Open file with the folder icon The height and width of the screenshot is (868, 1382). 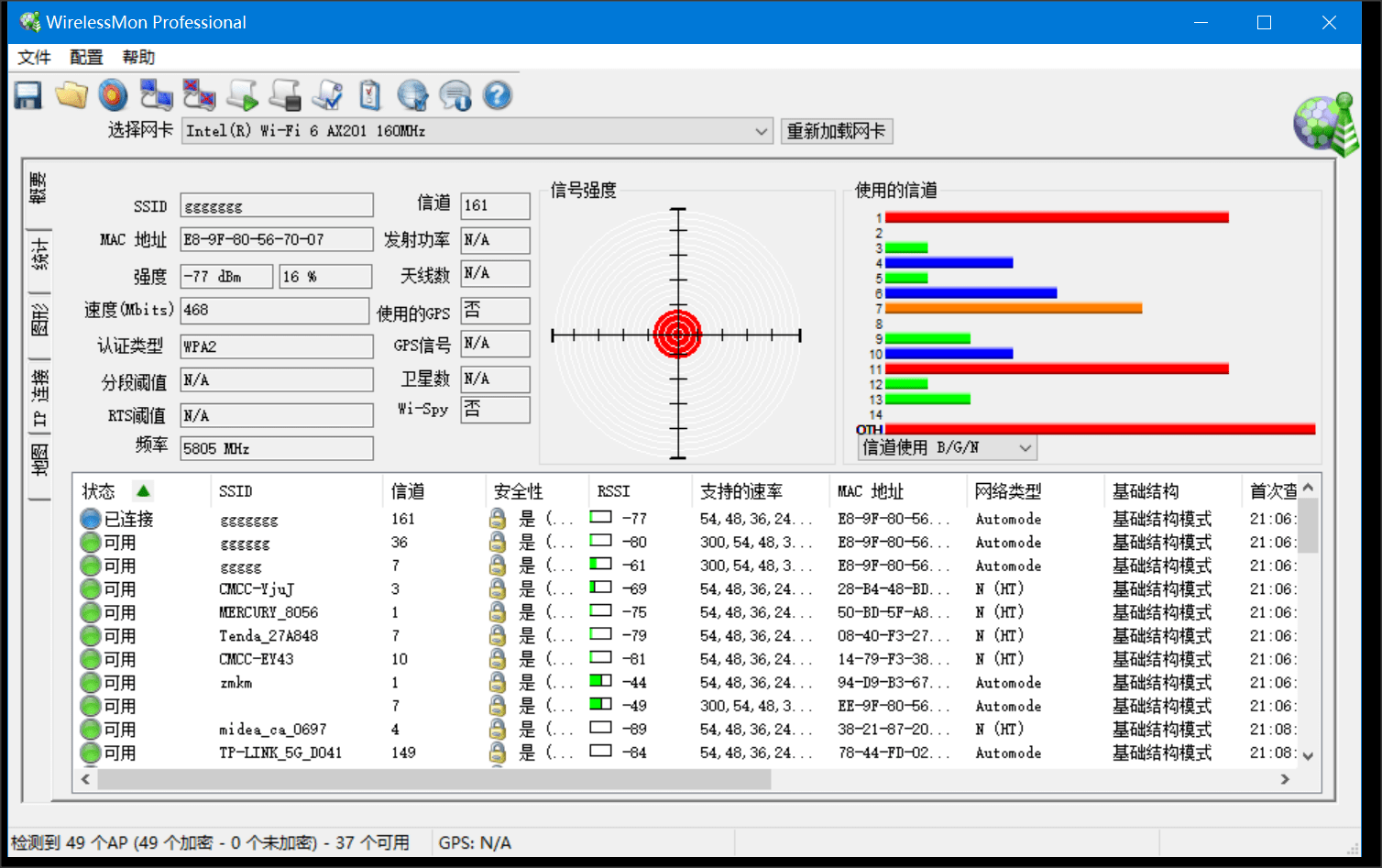coord(71,95)
